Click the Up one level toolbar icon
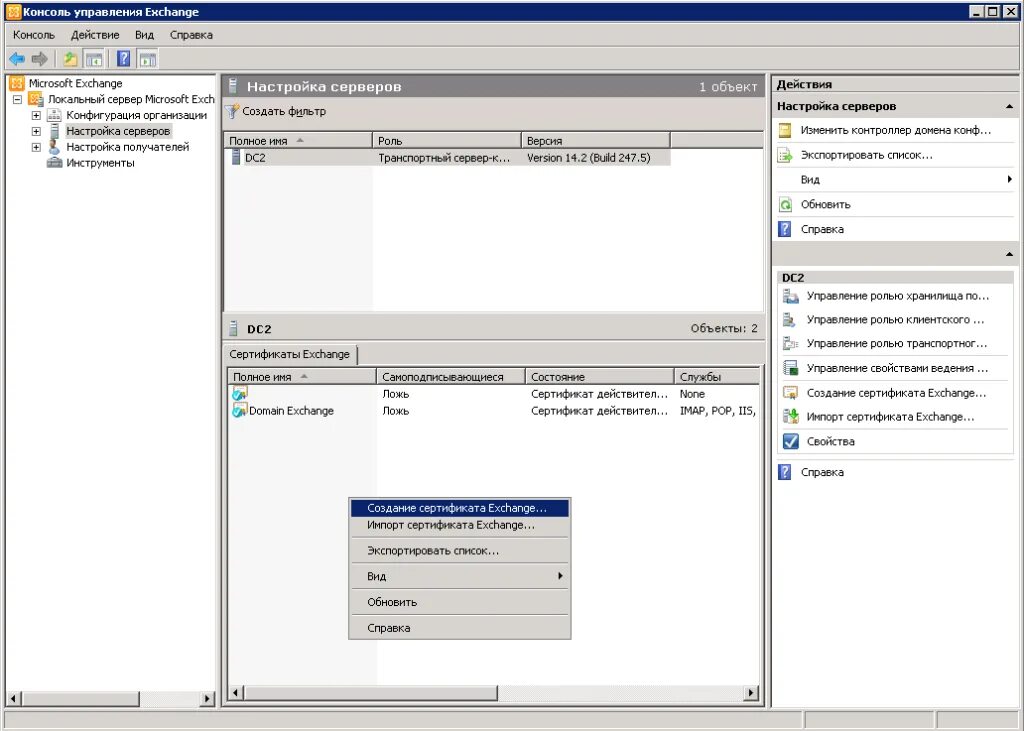 (x=70, y=59)
